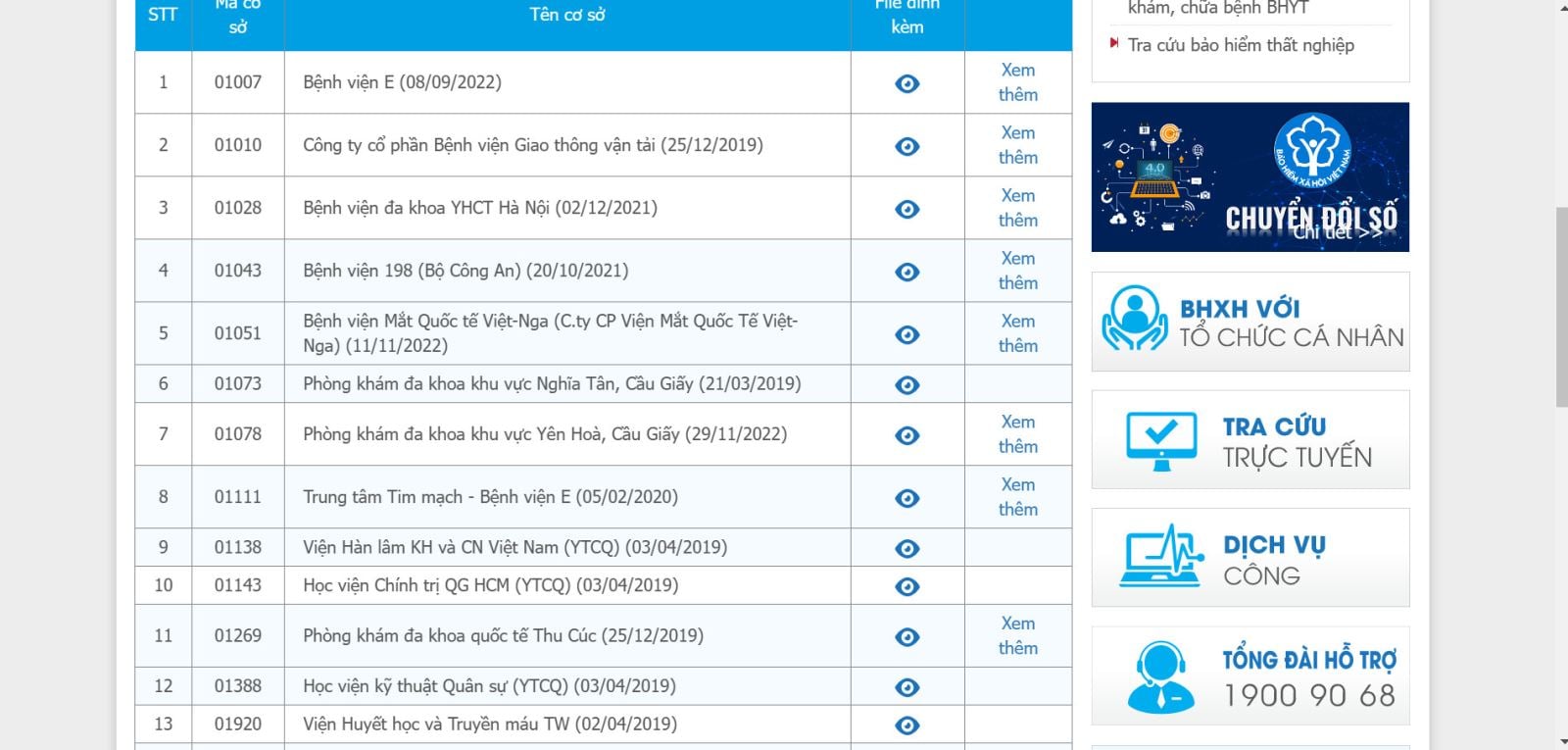Open attachment for Viện Hàn lâm KH và CN
Screen dimensions: 1568x750
coord(907,548)
